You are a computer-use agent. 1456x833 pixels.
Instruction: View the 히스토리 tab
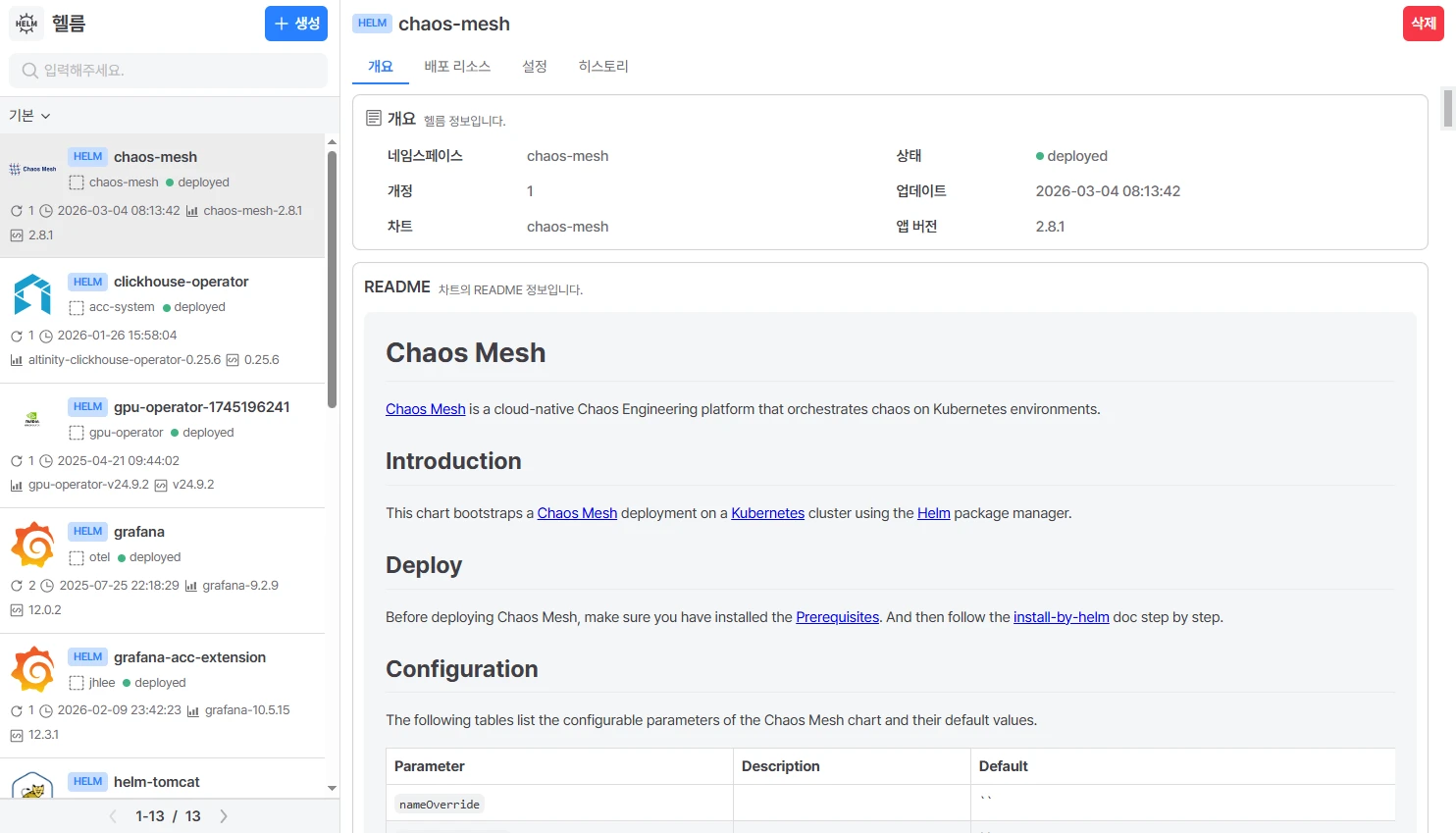[x=603, y=67]
